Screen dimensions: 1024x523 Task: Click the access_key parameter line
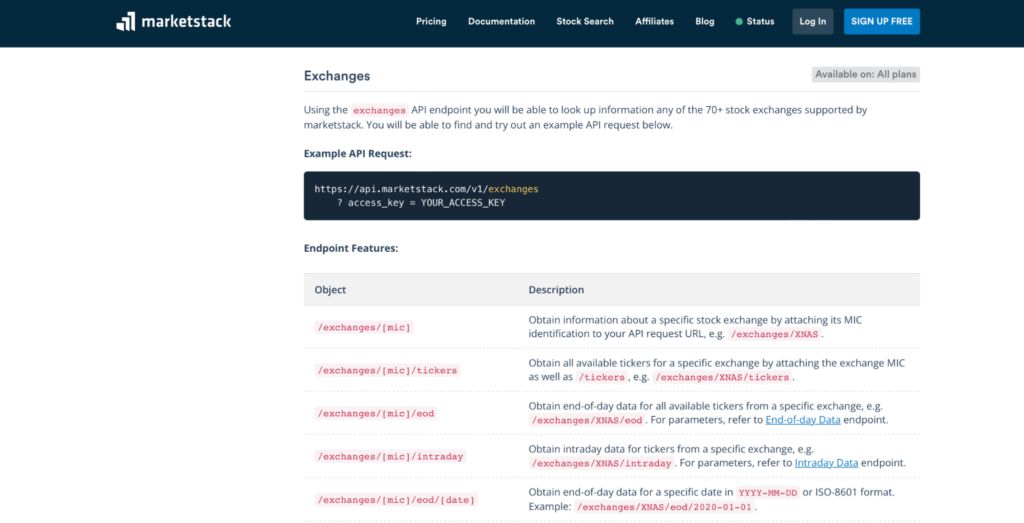click(x=421, y=202)
